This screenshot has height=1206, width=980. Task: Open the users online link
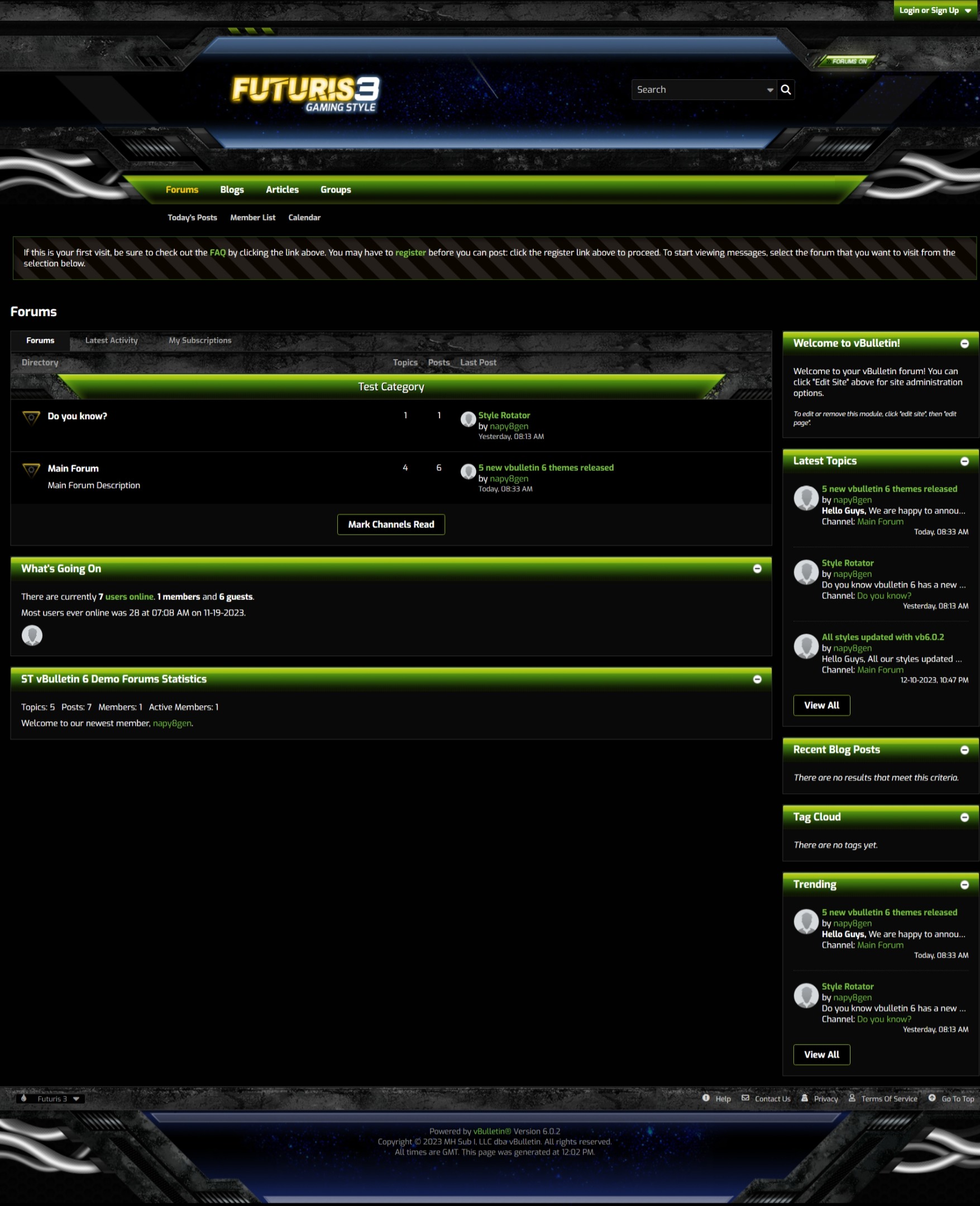click(130, 596)
